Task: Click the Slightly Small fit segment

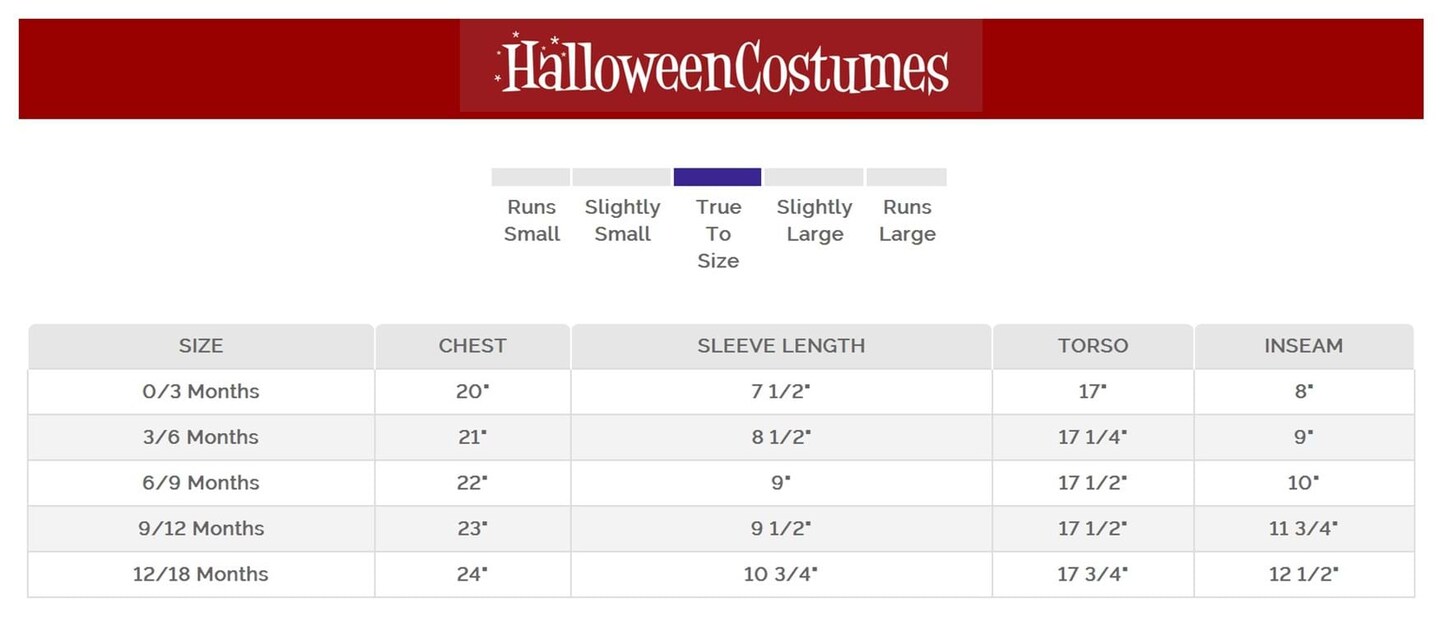Action: (621, 177)
